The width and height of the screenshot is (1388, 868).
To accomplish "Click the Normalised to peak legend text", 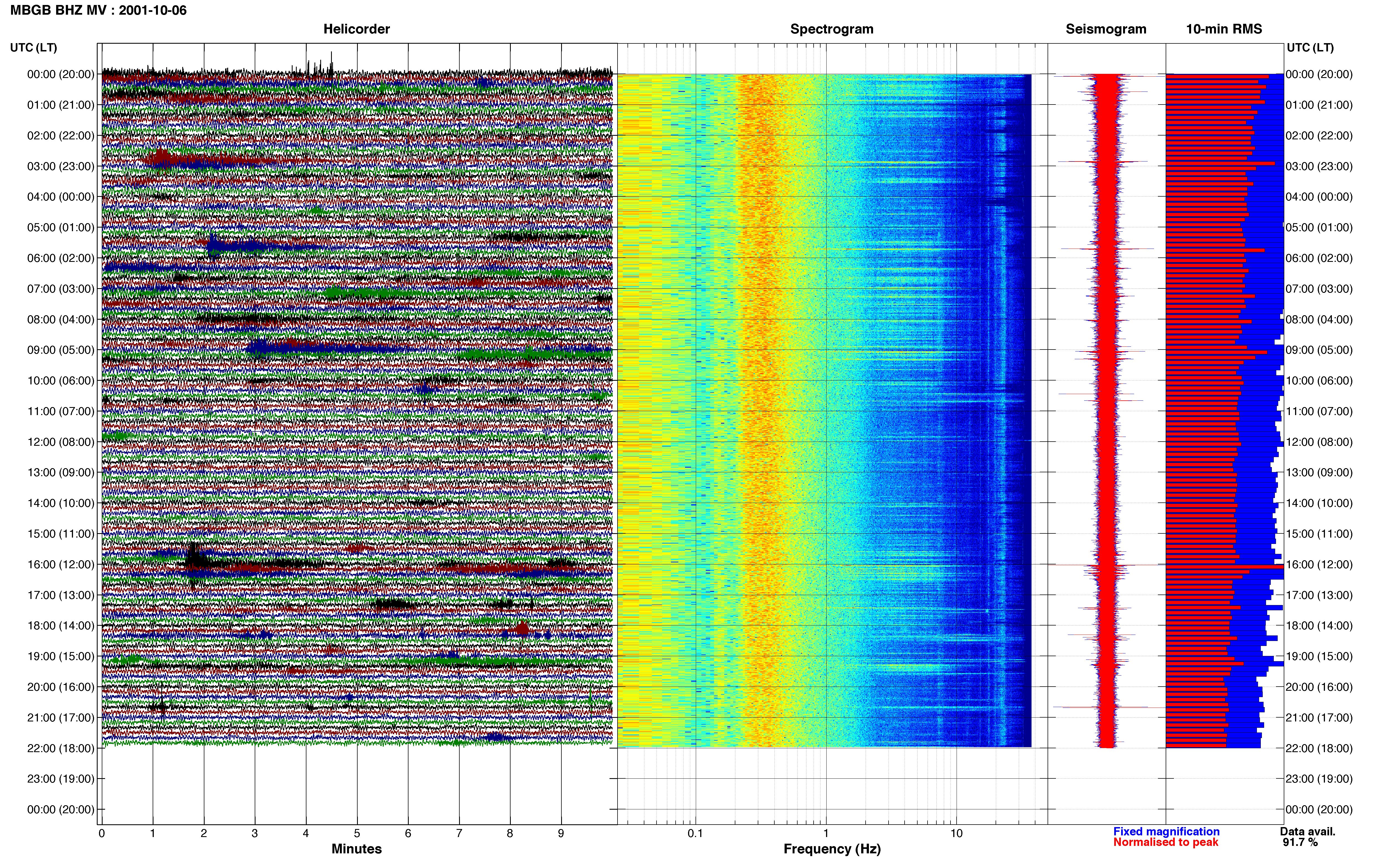I will coord(1165,842).
